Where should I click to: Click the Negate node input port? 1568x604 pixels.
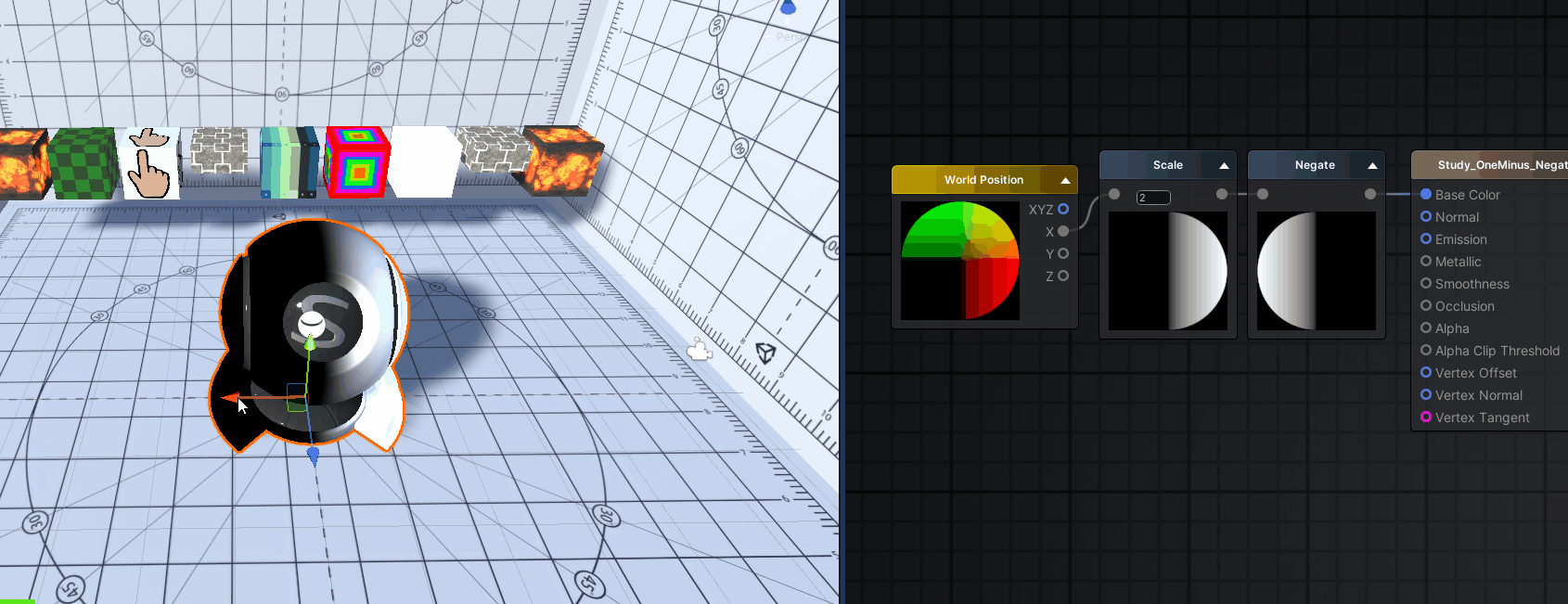tap(1263, 194)
